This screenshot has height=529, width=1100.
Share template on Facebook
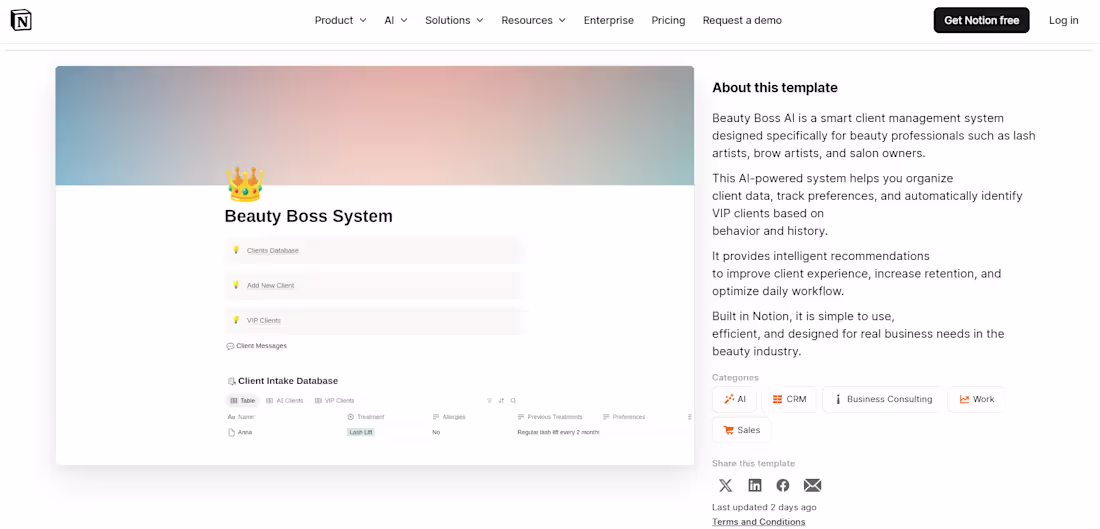click(783, 486)
